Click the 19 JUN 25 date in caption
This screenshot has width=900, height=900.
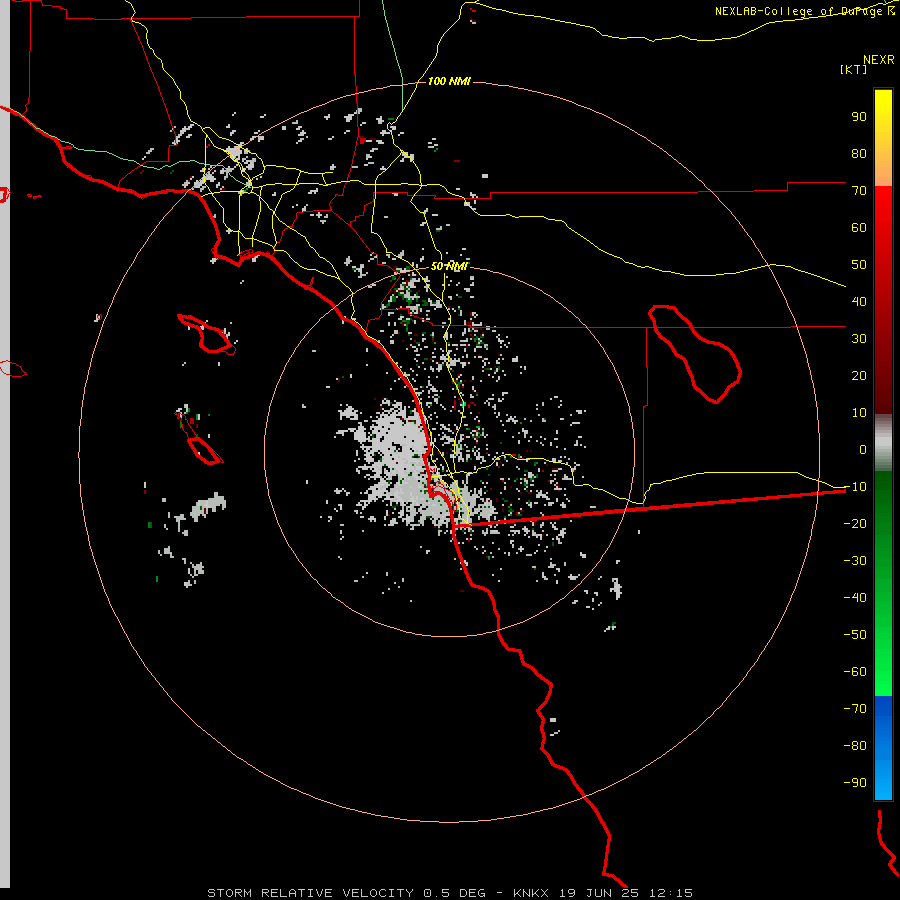[599, 893]
